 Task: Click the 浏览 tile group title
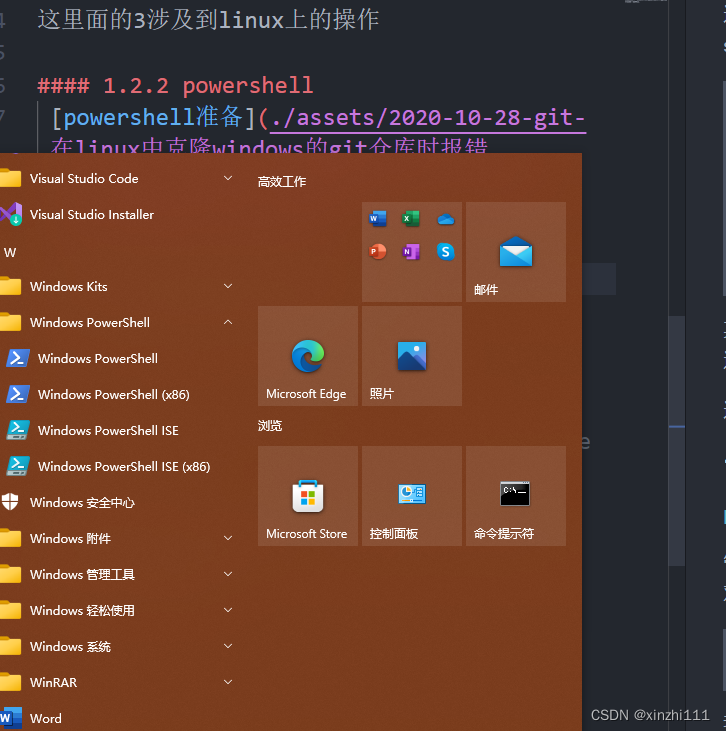270,426
